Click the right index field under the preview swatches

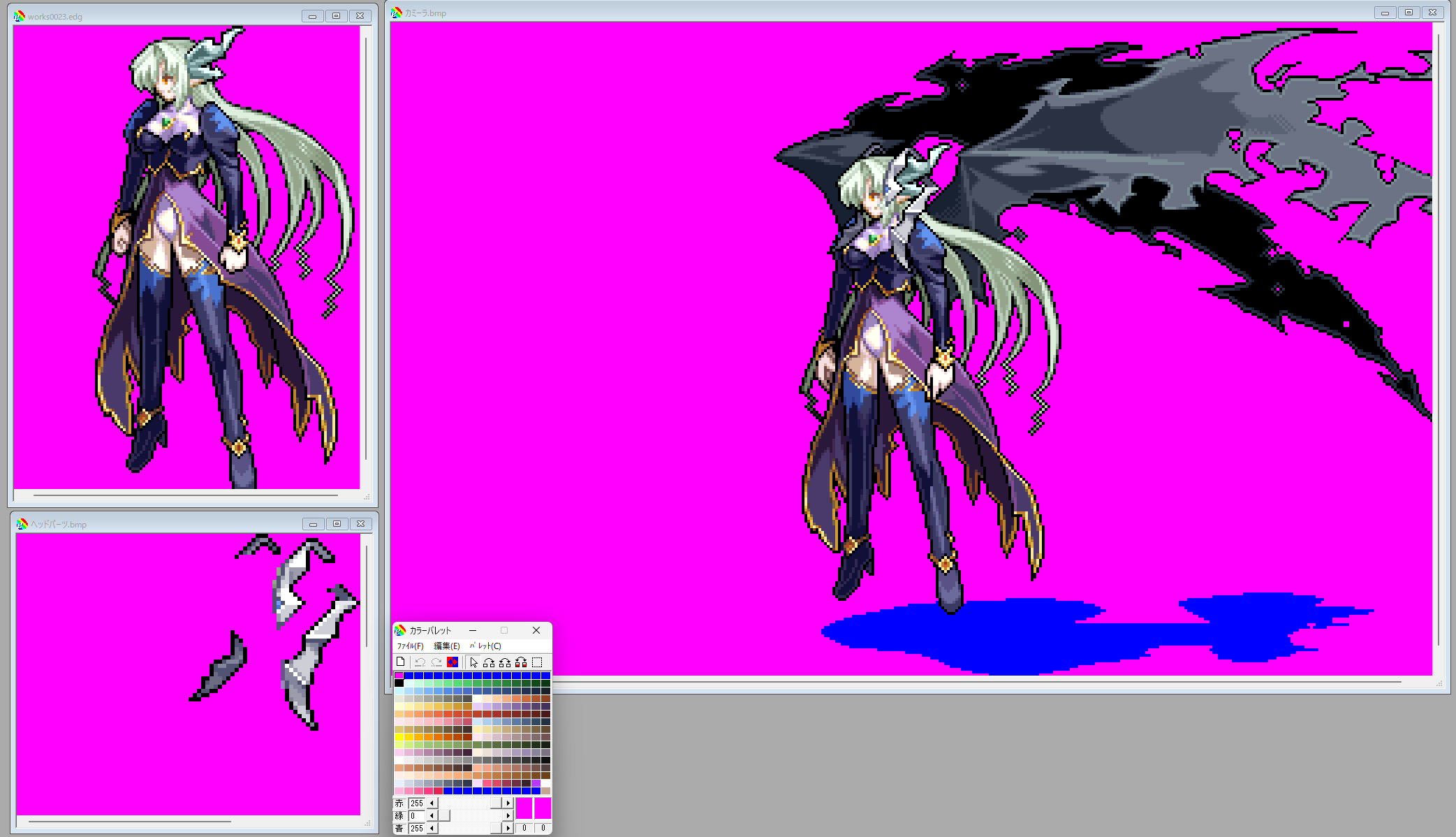coord(543,828)
